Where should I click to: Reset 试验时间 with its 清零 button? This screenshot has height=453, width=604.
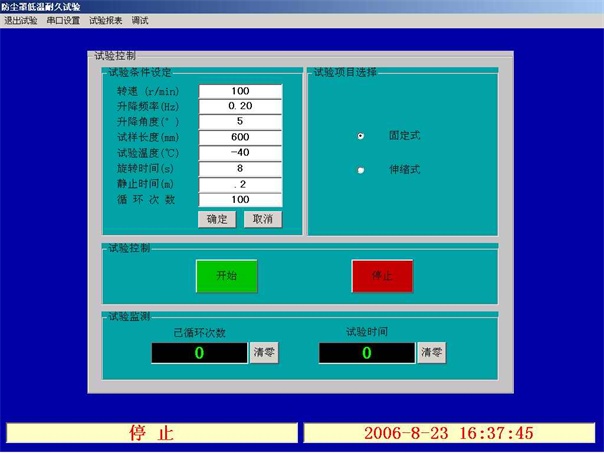click(x=432, y=353)
